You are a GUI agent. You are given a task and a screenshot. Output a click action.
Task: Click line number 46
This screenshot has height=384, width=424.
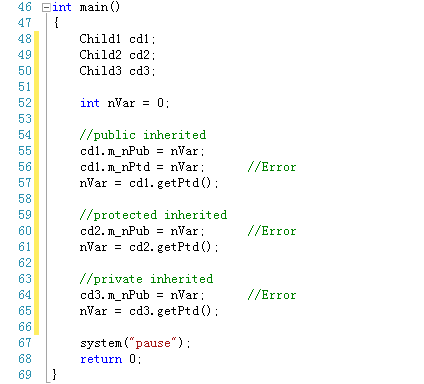point(25,7)
